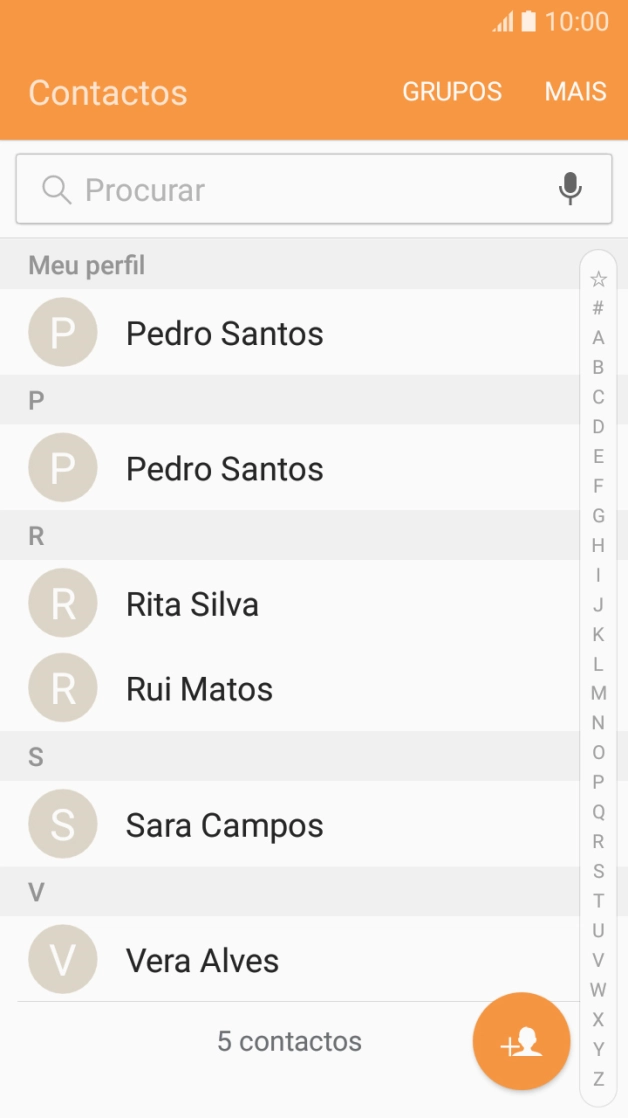Select Rita Silva from the contact list
The width and height of the screenshot is (628, 1118).
click(192, 603)
